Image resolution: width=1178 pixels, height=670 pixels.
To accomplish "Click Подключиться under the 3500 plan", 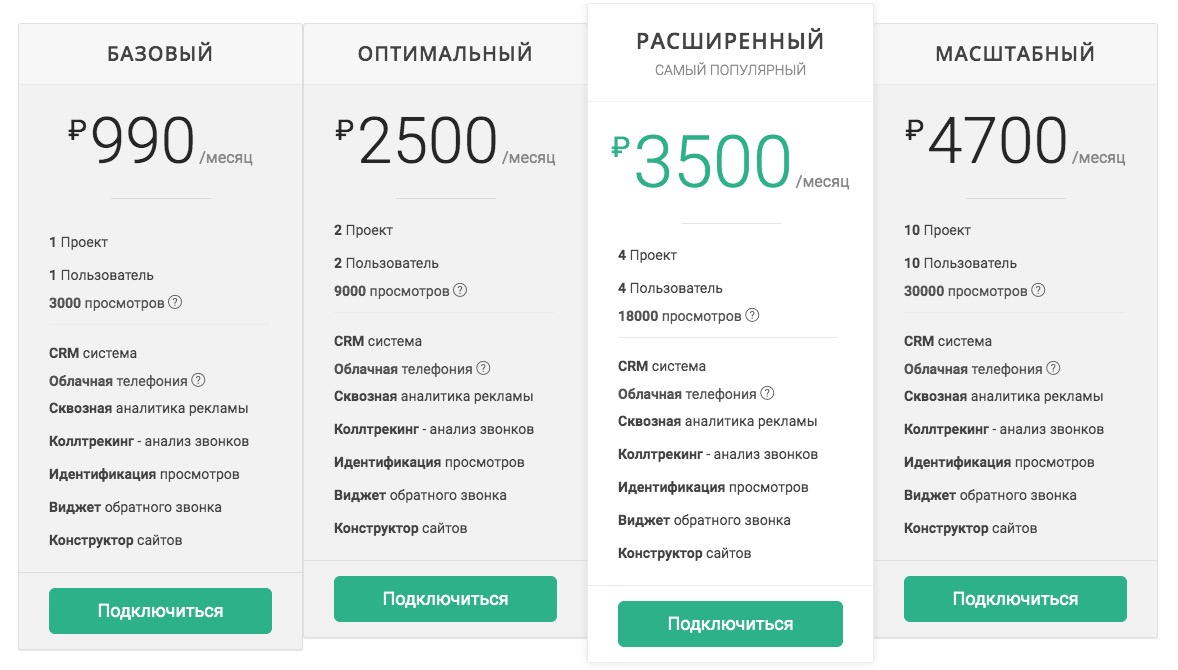I will (730, 623).
